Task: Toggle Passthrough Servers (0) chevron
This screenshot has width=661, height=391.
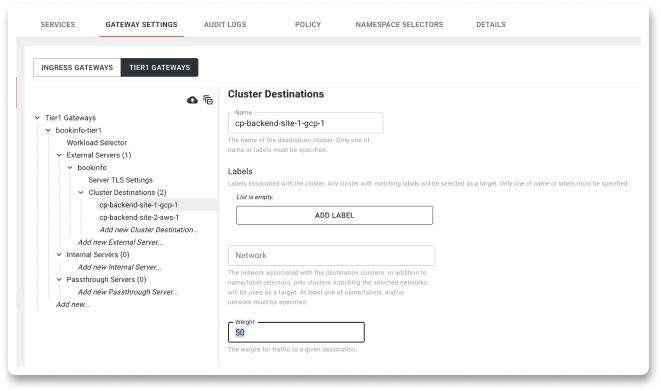Action: tap(59, 279)
